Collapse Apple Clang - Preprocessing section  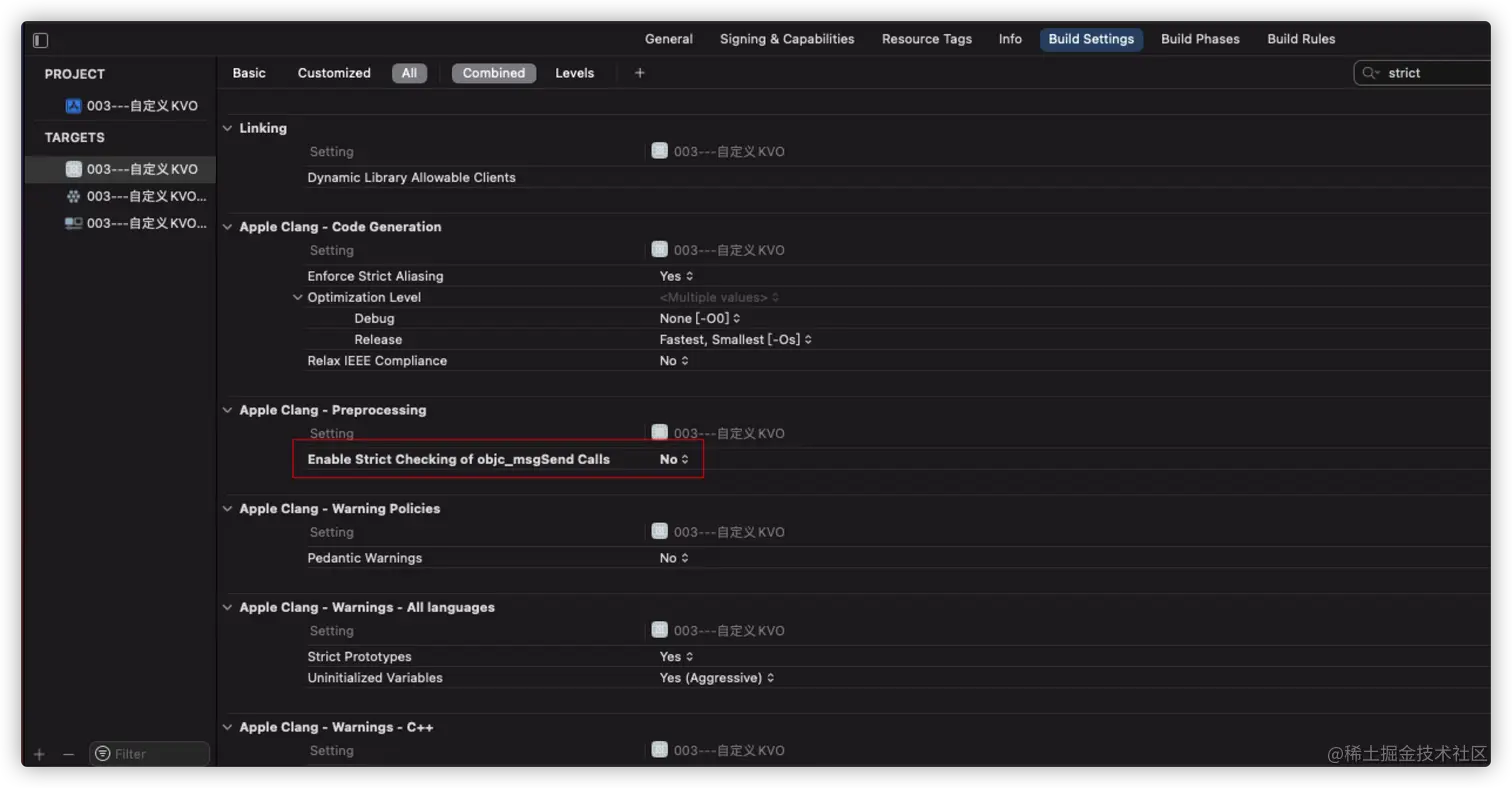click(228, 410)
